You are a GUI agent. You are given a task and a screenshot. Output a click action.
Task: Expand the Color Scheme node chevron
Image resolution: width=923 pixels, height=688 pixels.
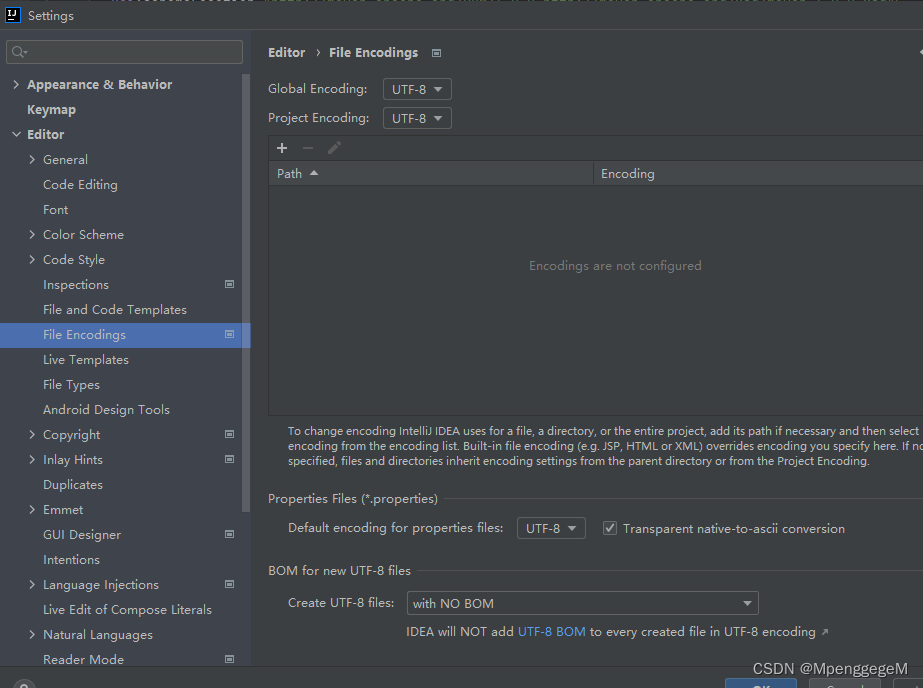(x=32, y=234)
